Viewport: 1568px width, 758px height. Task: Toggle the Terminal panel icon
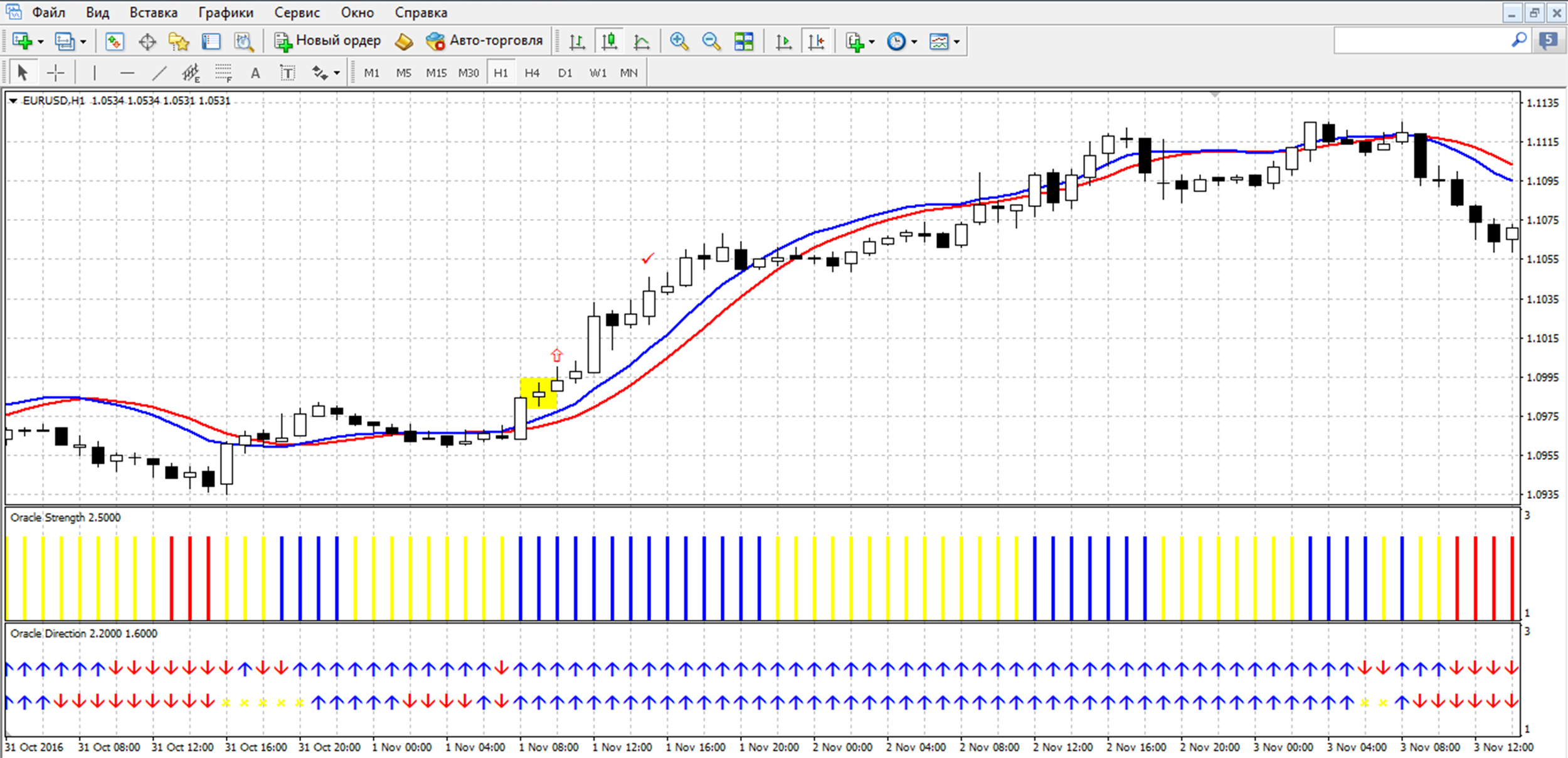(x=211, y=41)
